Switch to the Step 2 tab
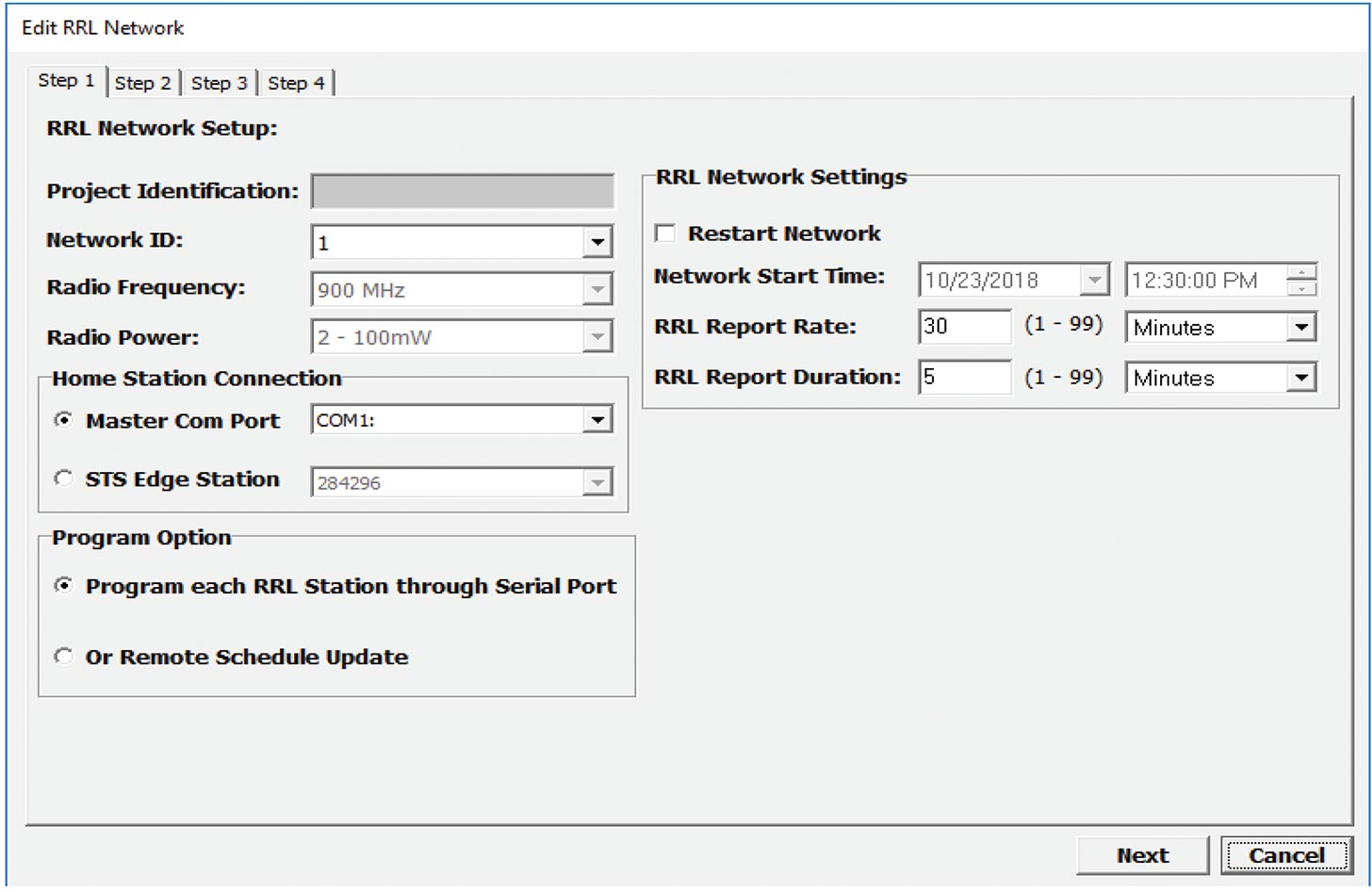The width and height of the screenshot is (1372, 892). tap(142, 83)
